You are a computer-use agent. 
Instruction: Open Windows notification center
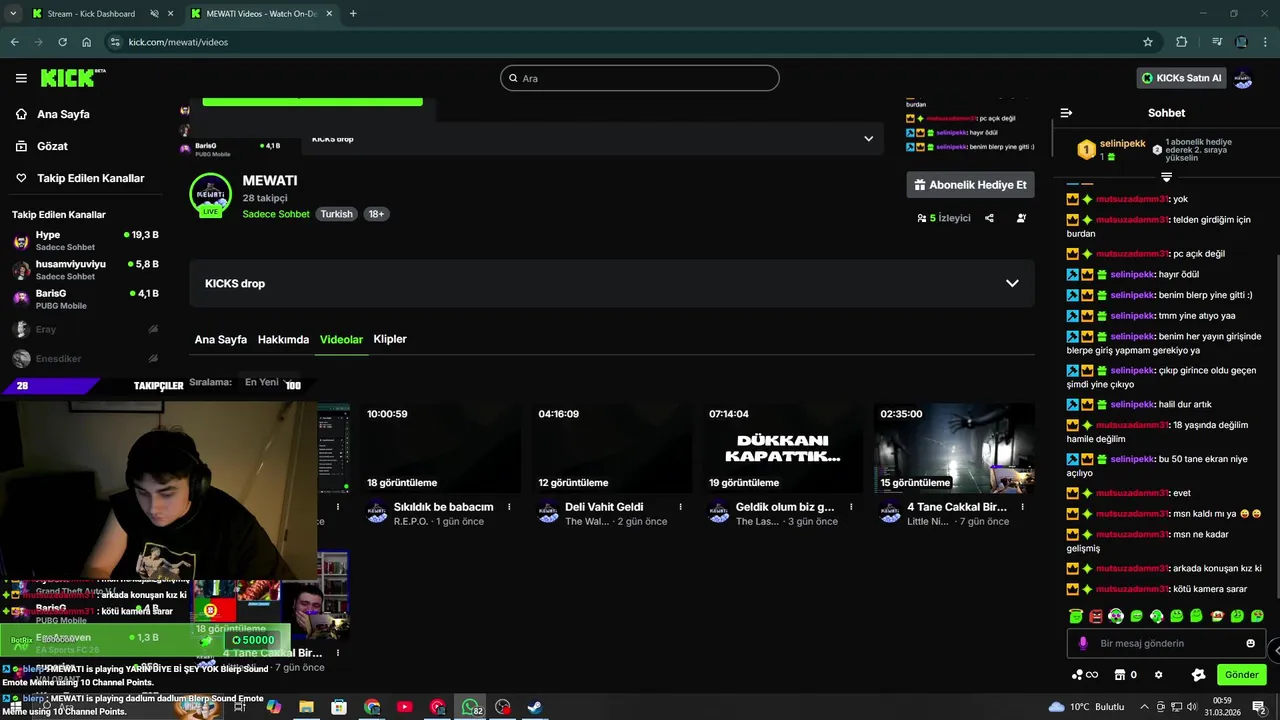click(1259, 707)
